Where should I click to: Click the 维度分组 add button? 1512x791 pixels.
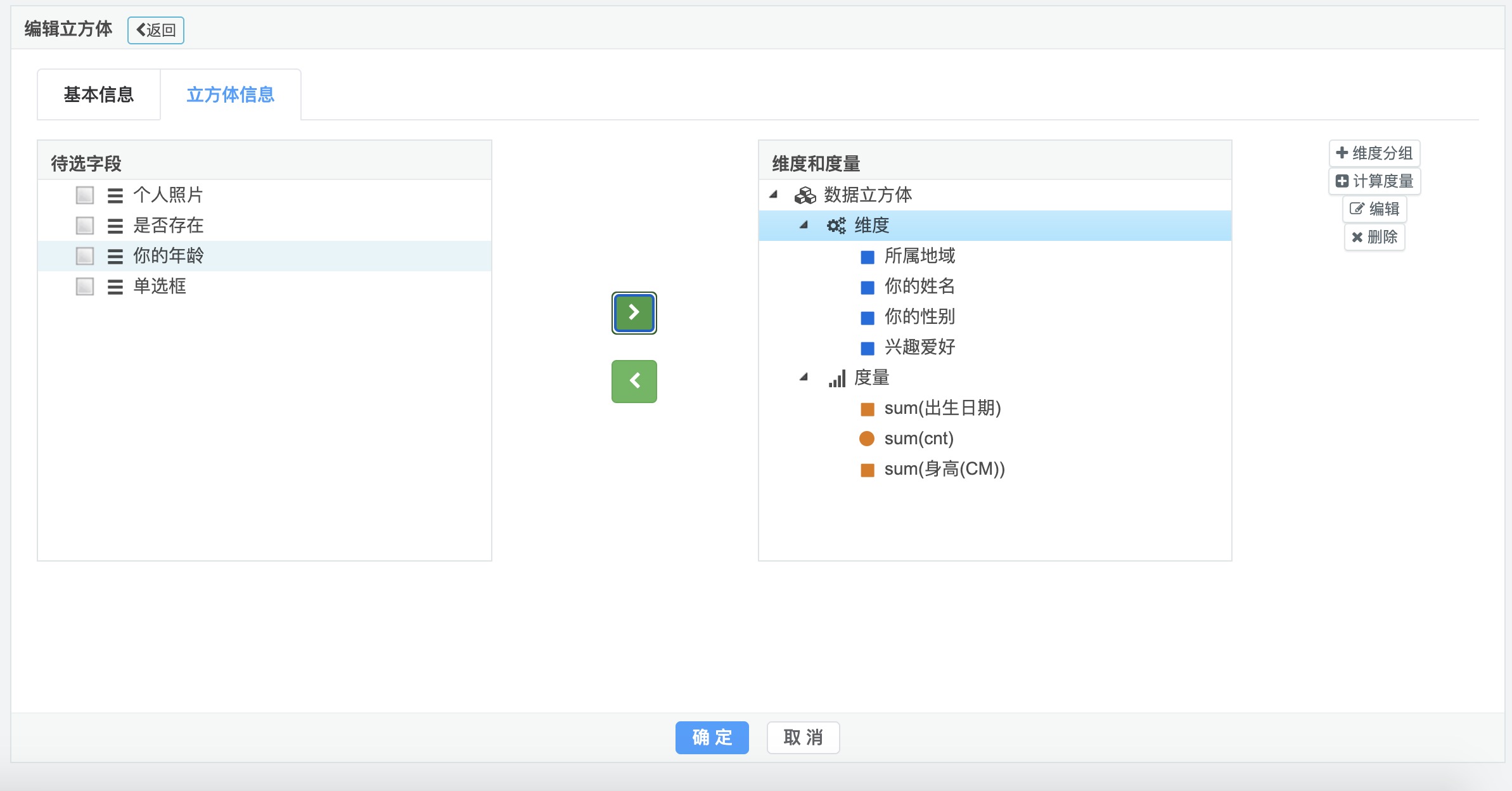pos(1374,153)
